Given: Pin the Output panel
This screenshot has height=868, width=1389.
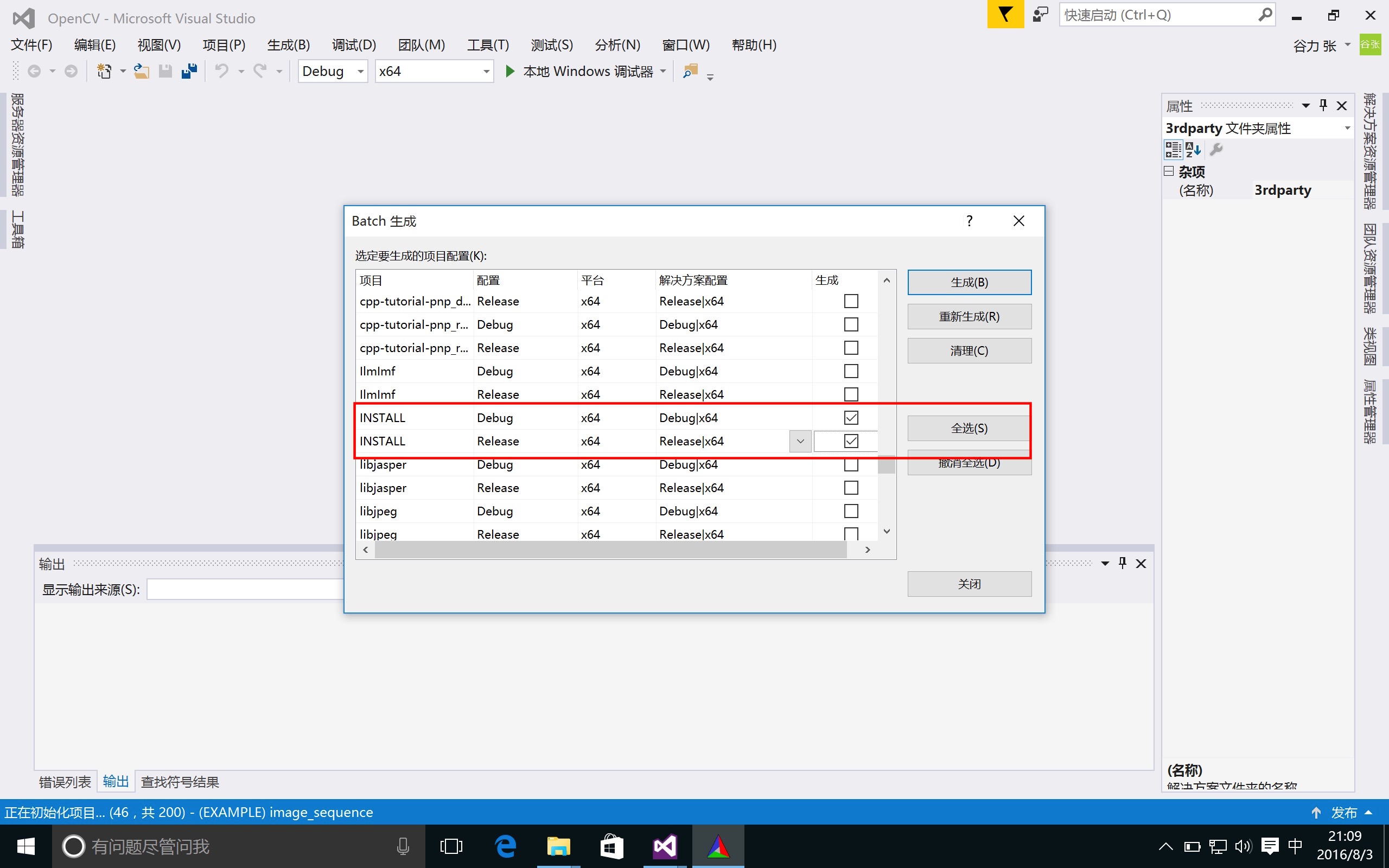Looking at the screenshot, I should (1122, 563).
